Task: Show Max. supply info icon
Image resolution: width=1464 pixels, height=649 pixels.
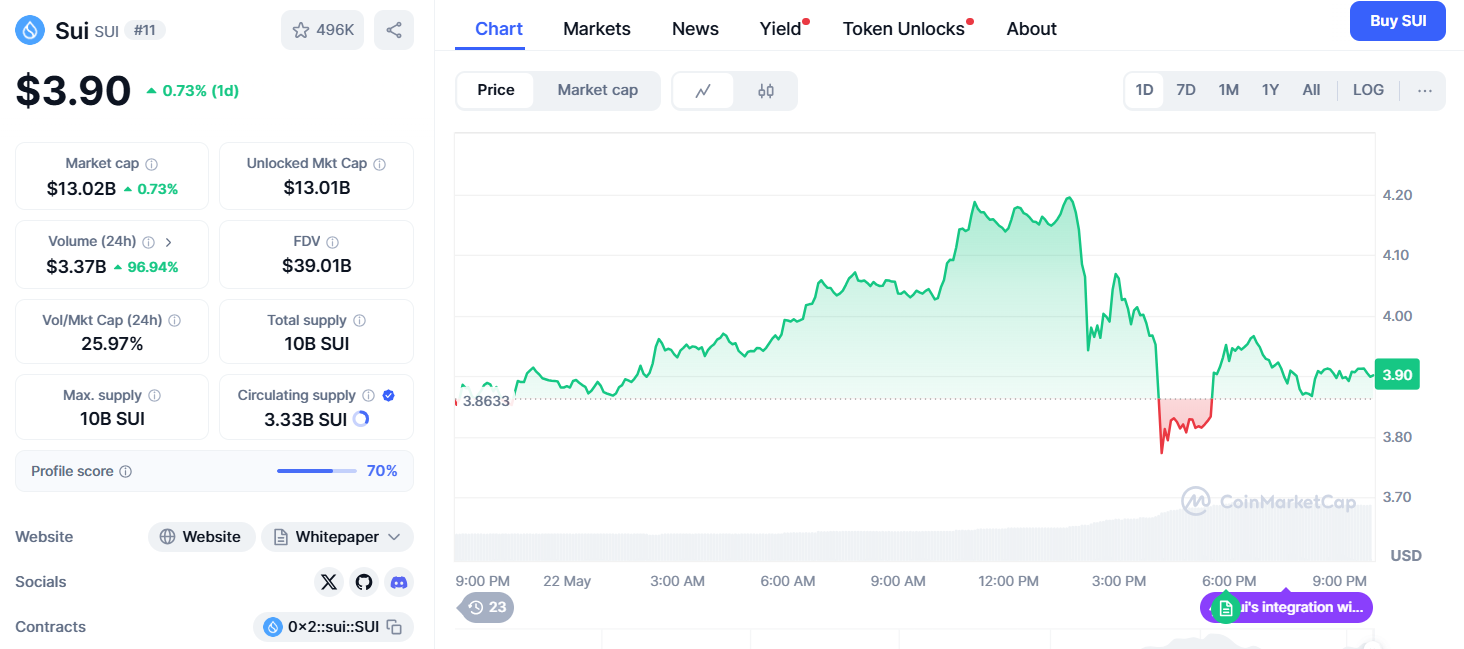Action: click(x=154, y=396)
